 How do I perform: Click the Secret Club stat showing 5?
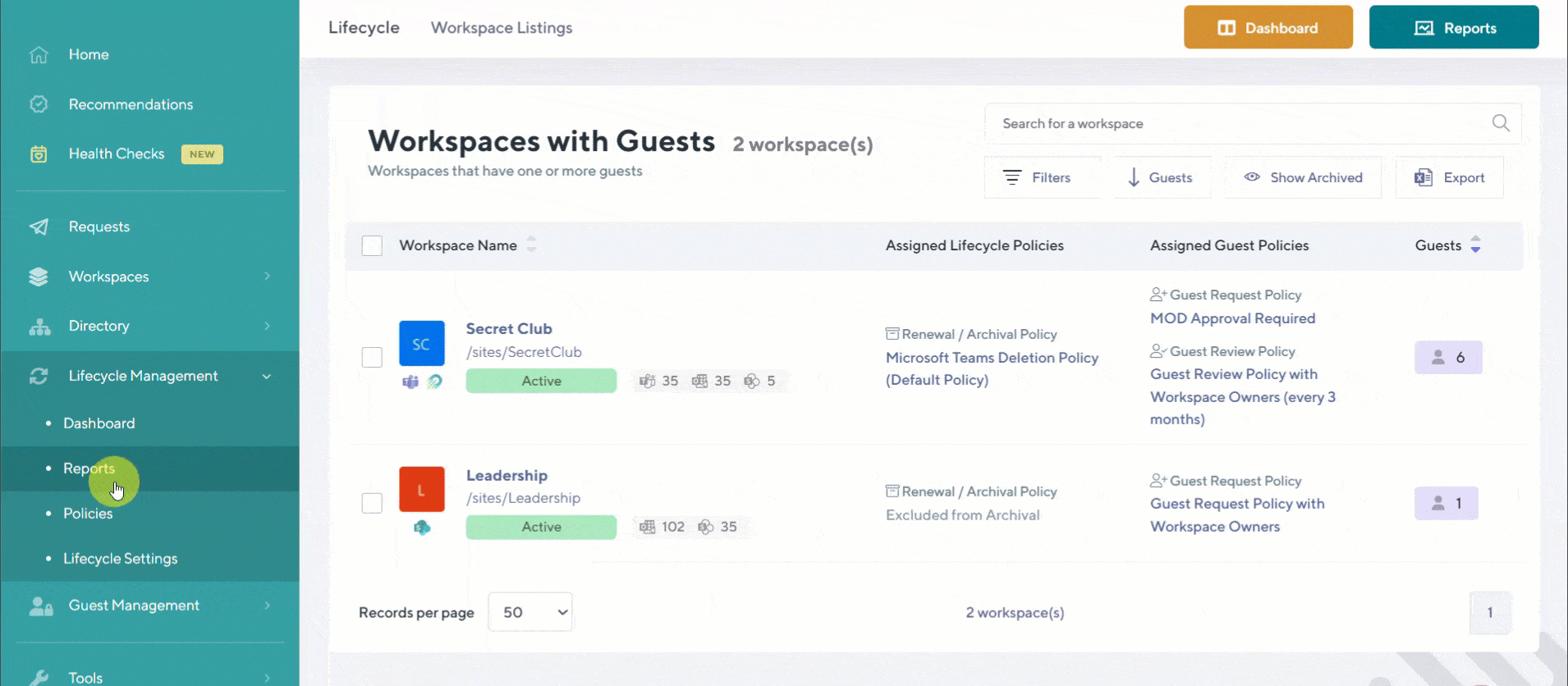[760, 381]
